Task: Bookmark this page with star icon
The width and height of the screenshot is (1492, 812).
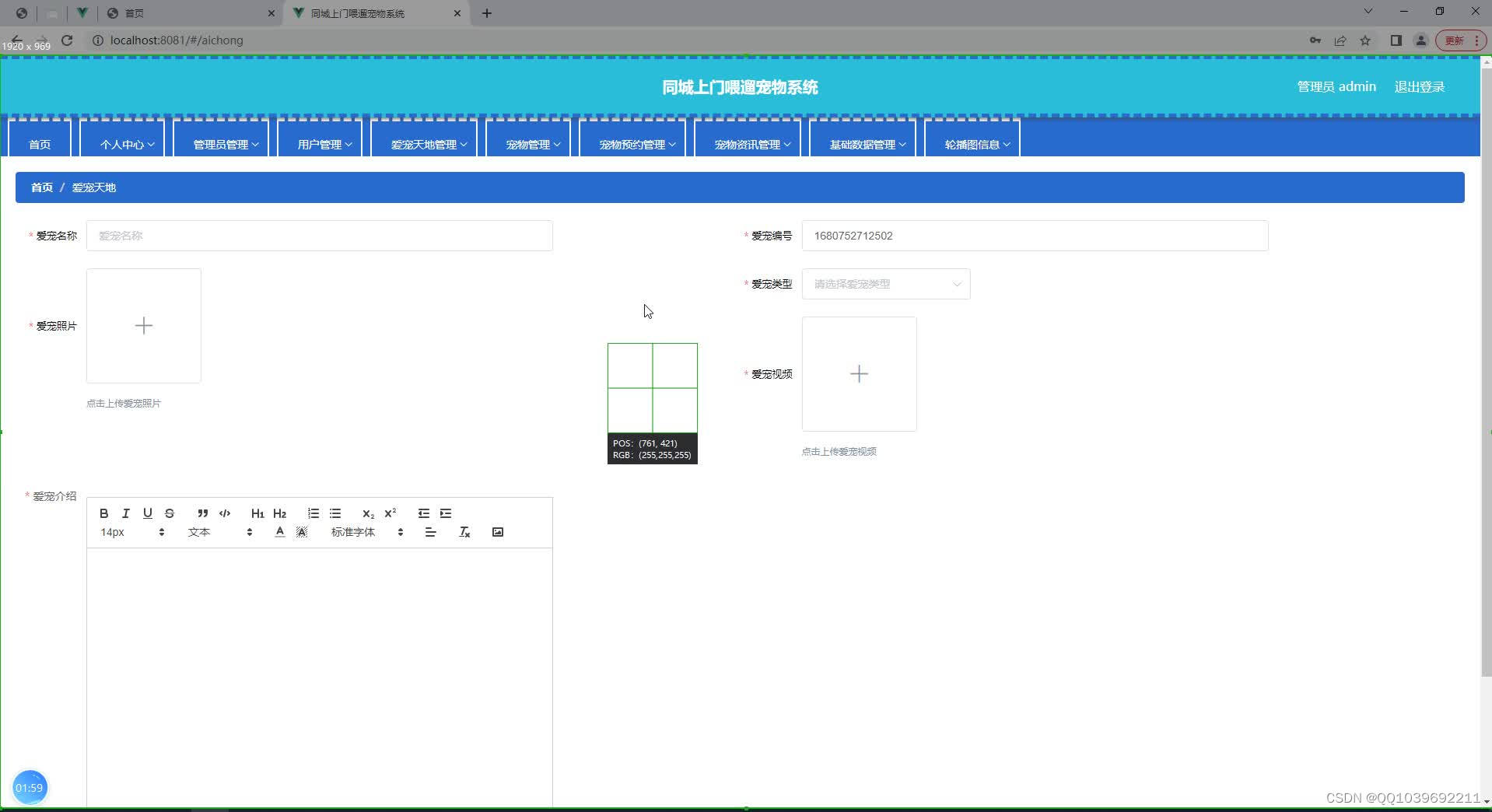Action: pos(1365,40)
